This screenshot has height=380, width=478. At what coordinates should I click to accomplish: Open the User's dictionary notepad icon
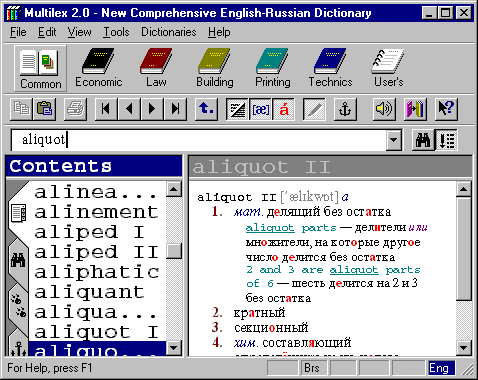coord(388,68)
